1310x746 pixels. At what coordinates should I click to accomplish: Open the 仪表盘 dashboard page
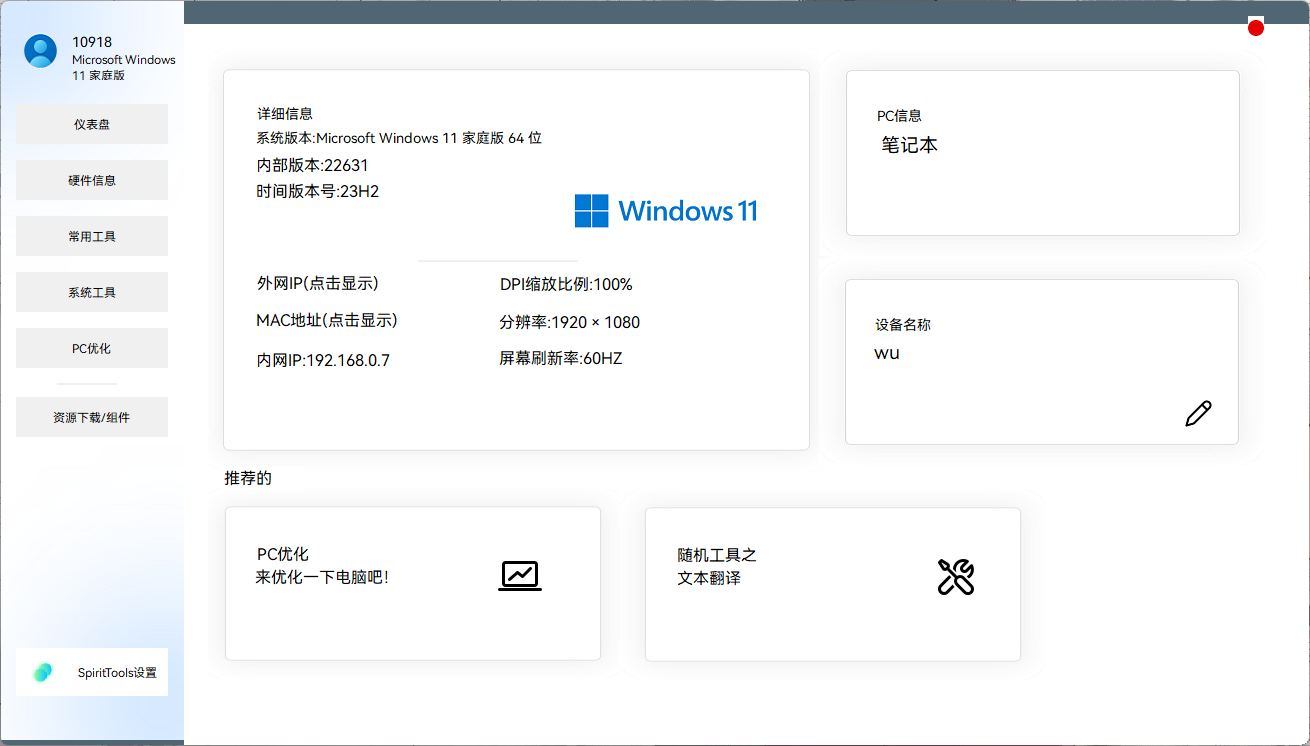pos(92,125)
